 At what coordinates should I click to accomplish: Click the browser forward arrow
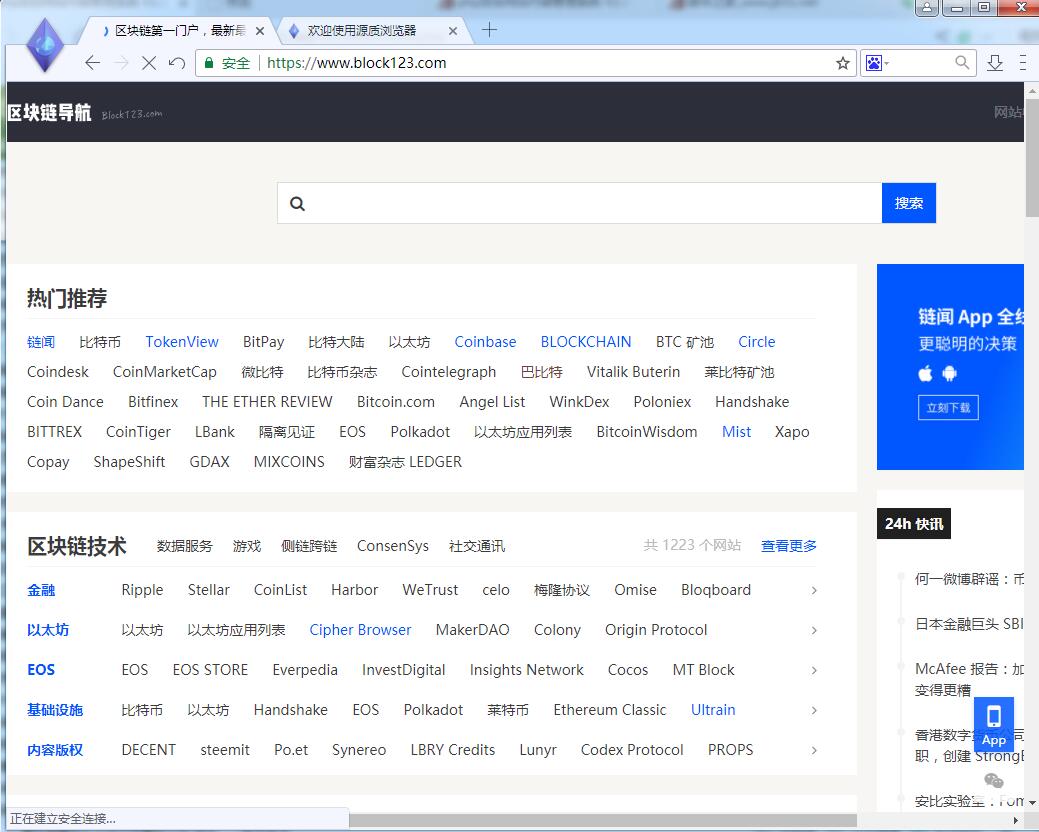(x=121, y=63)
